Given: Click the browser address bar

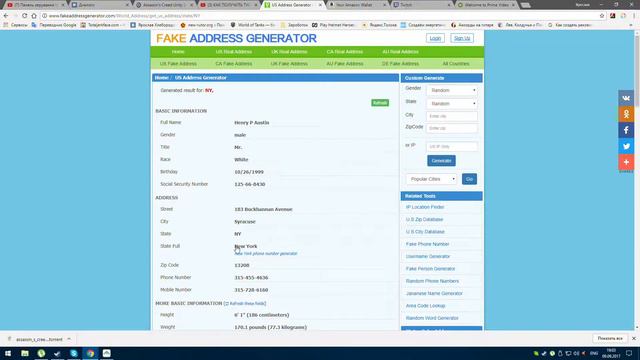Looking at the screenshot, I should (318, 16).
